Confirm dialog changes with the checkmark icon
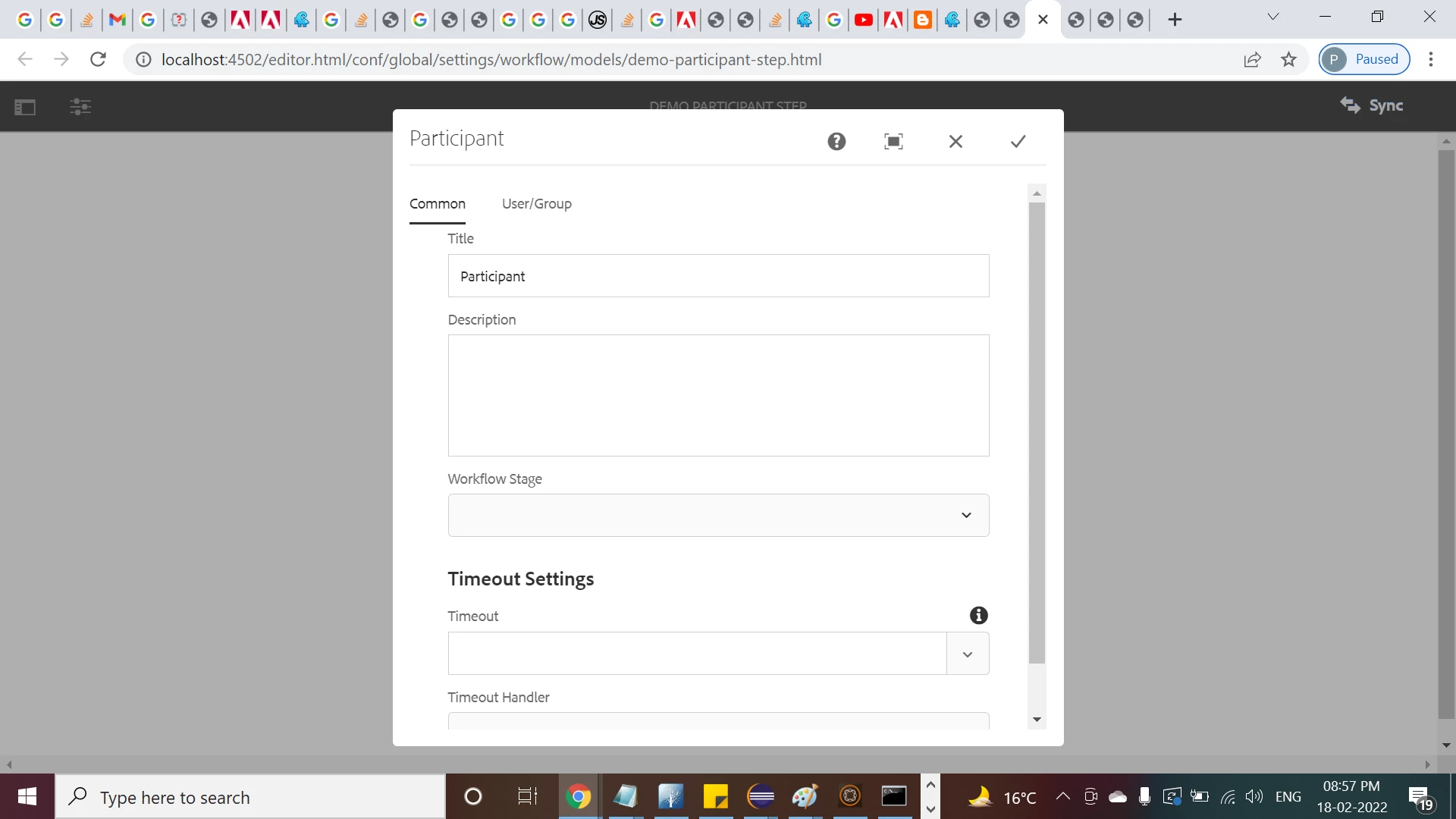The image size is (1456, 819). click(1018, 141)
